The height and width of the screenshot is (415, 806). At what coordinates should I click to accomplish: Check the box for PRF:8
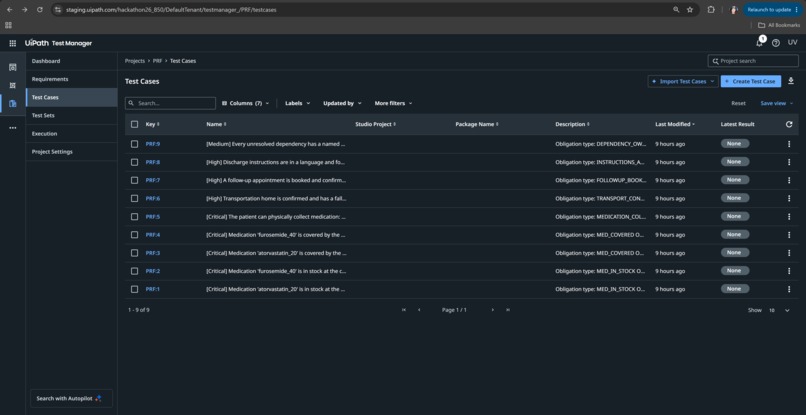pyautogui.click(x=134, y=162)
